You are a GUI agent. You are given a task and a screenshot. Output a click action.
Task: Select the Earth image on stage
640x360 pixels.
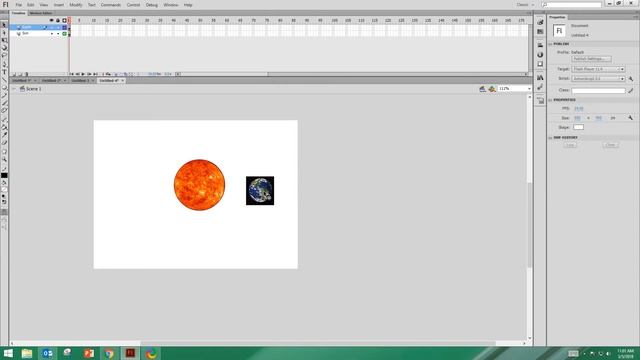tap(260, 191)
